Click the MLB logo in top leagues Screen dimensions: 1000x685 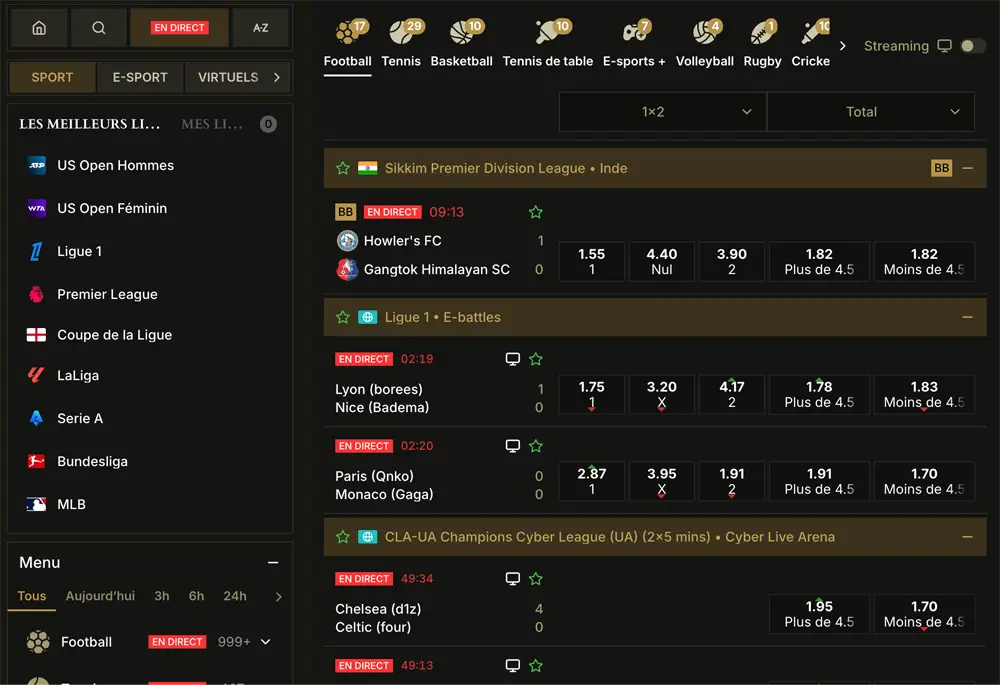pos(36,505)
